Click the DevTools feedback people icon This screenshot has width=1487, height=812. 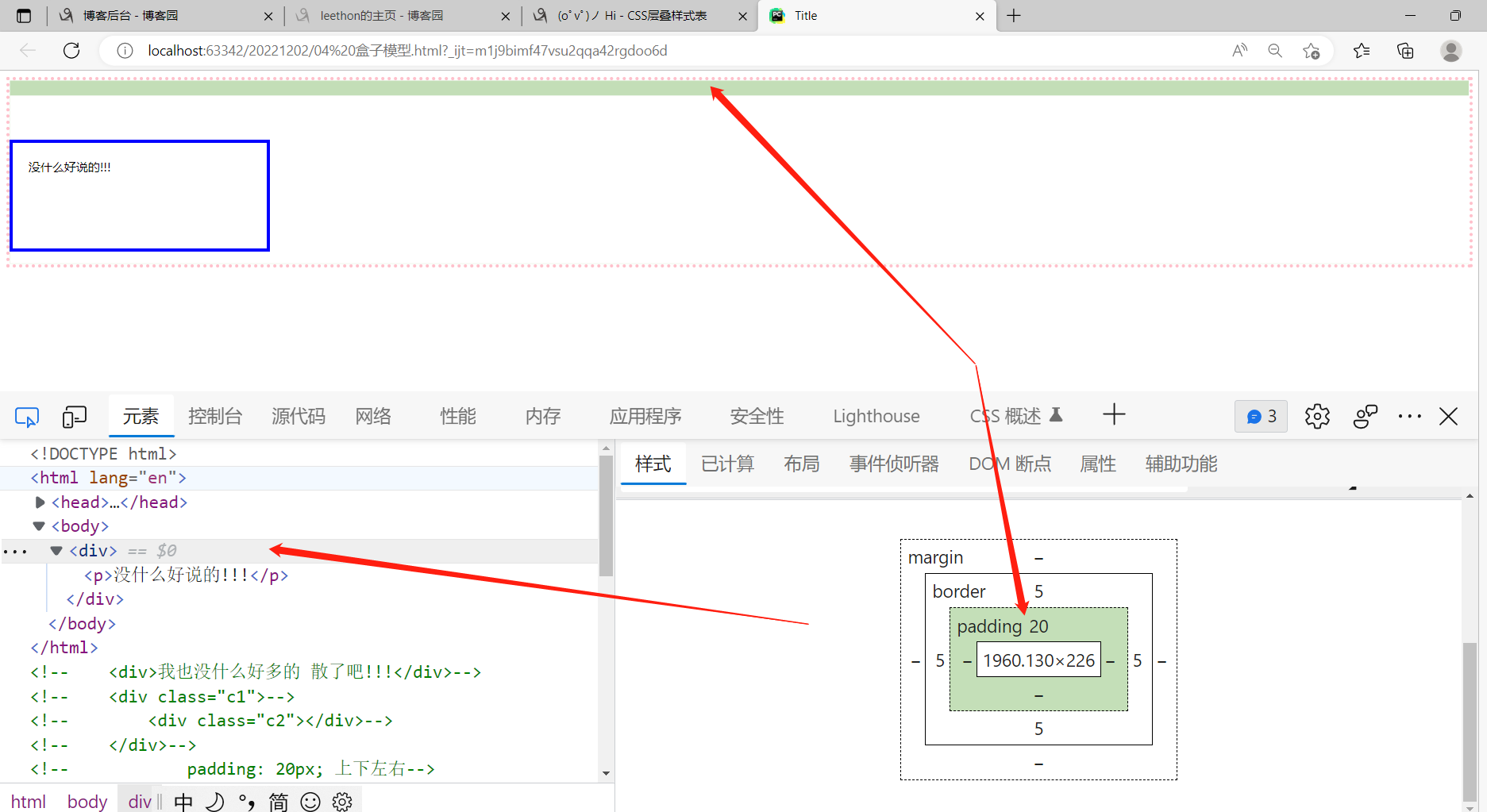1366,416
